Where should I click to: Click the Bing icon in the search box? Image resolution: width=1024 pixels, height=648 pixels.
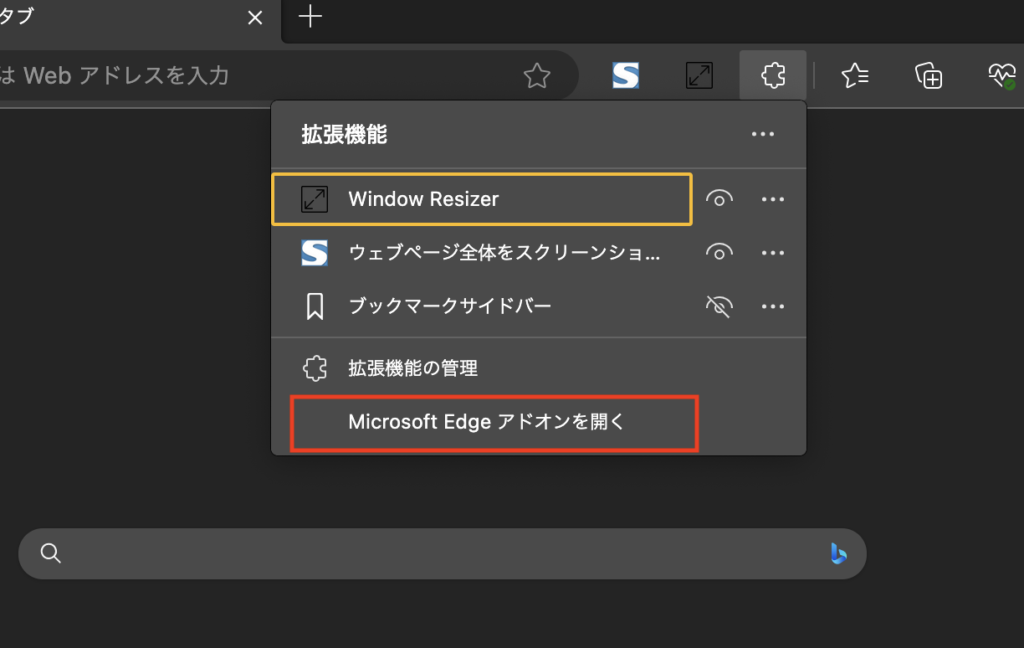(x=838, y=554)
